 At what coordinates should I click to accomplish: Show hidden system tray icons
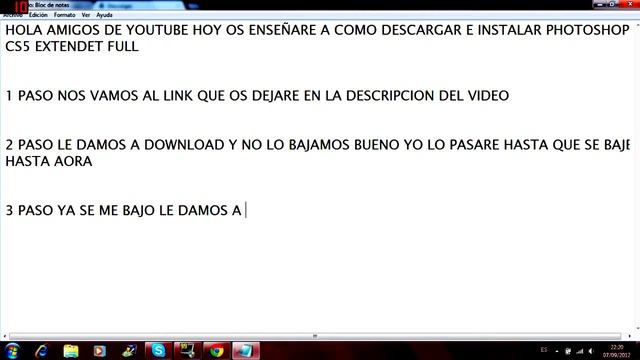557,351
